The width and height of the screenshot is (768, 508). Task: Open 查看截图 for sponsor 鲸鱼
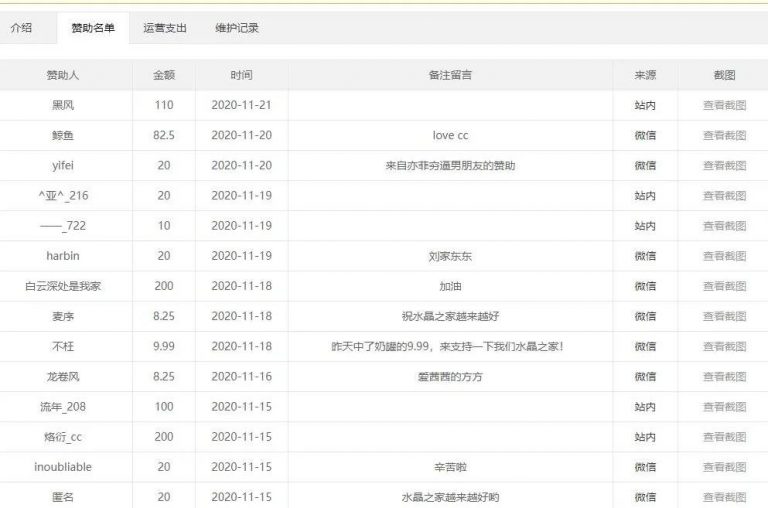[x=724, y=135]
